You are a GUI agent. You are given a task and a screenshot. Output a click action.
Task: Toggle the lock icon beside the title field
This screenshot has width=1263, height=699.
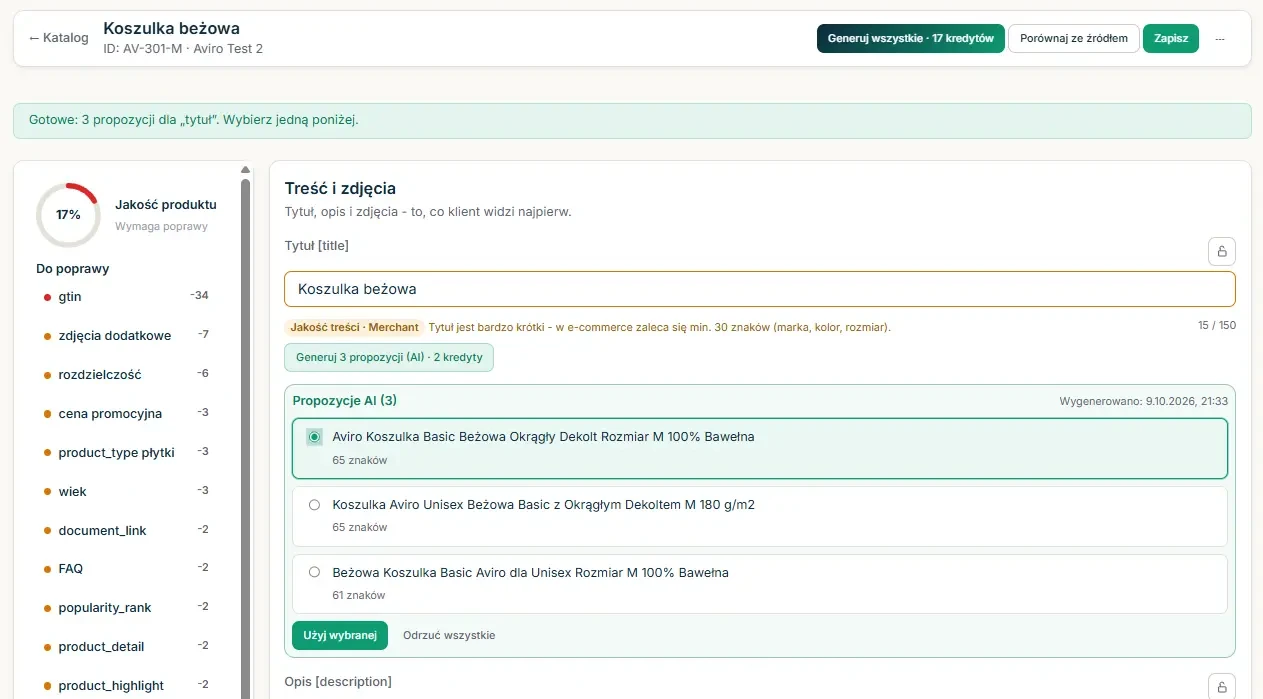click(x=1222, y=251)
